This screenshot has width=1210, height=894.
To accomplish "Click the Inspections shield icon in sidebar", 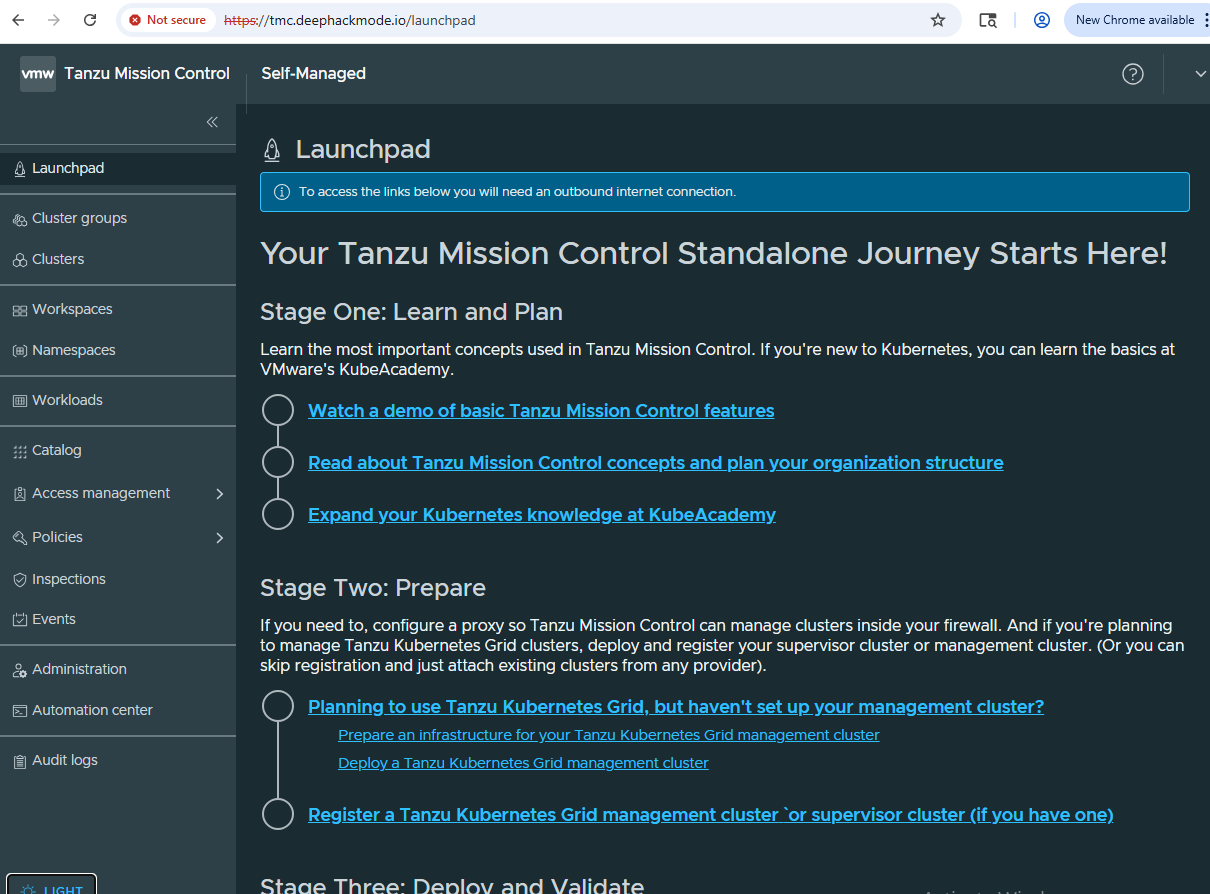I will pyautogui.click(x=20, y=580).
